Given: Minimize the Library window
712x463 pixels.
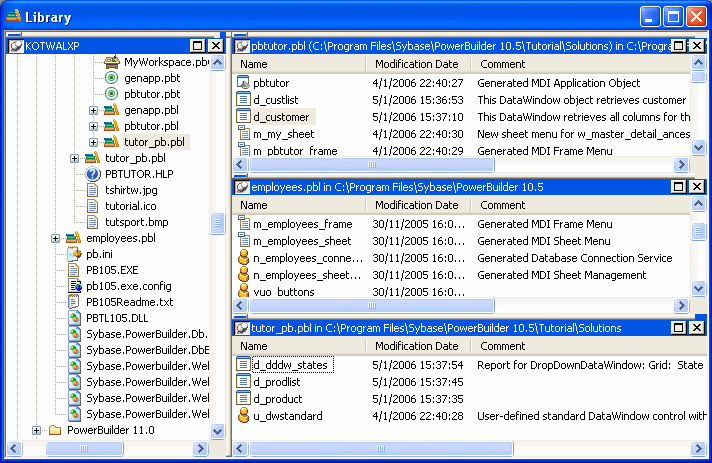Looking at the screenshot, I should (649, 17).
